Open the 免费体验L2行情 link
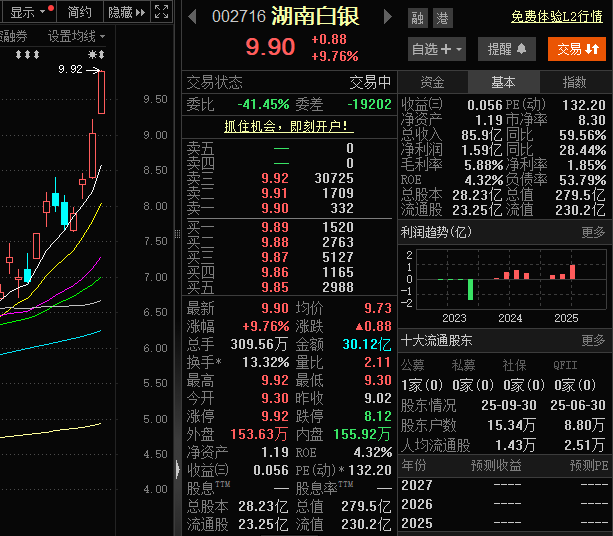Image resolution: width=613 pixels, height=536 pixels. pyautogui.click(x=557, y=17)
